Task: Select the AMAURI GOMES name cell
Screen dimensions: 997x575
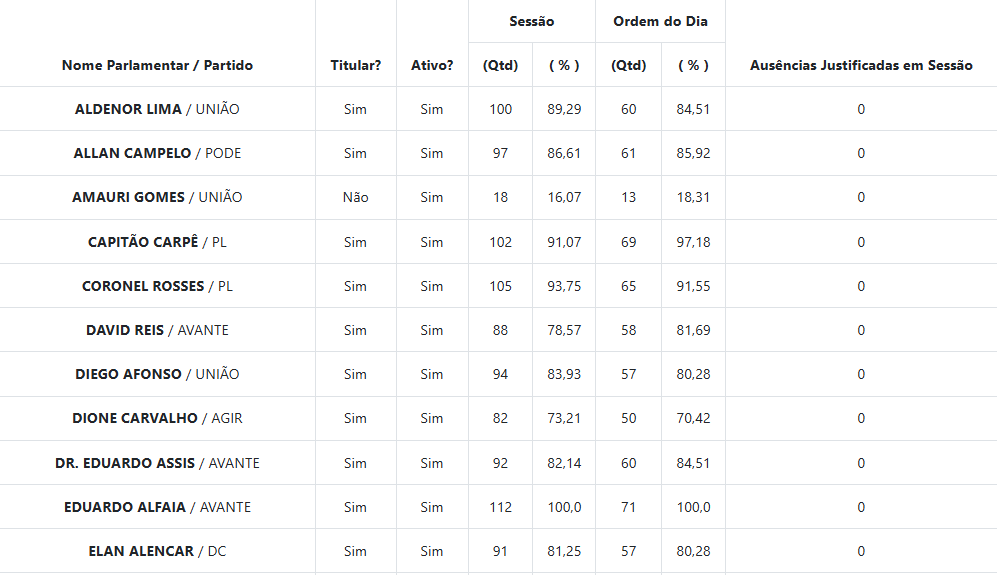Action: [129, 197]
